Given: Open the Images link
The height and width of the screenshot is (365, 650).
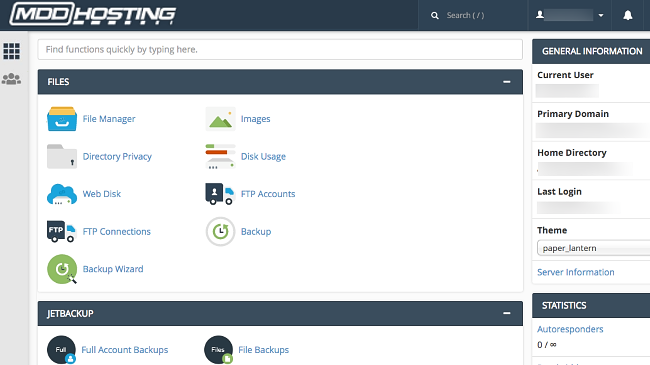Looking at the screenshot, I should [256, 119].
